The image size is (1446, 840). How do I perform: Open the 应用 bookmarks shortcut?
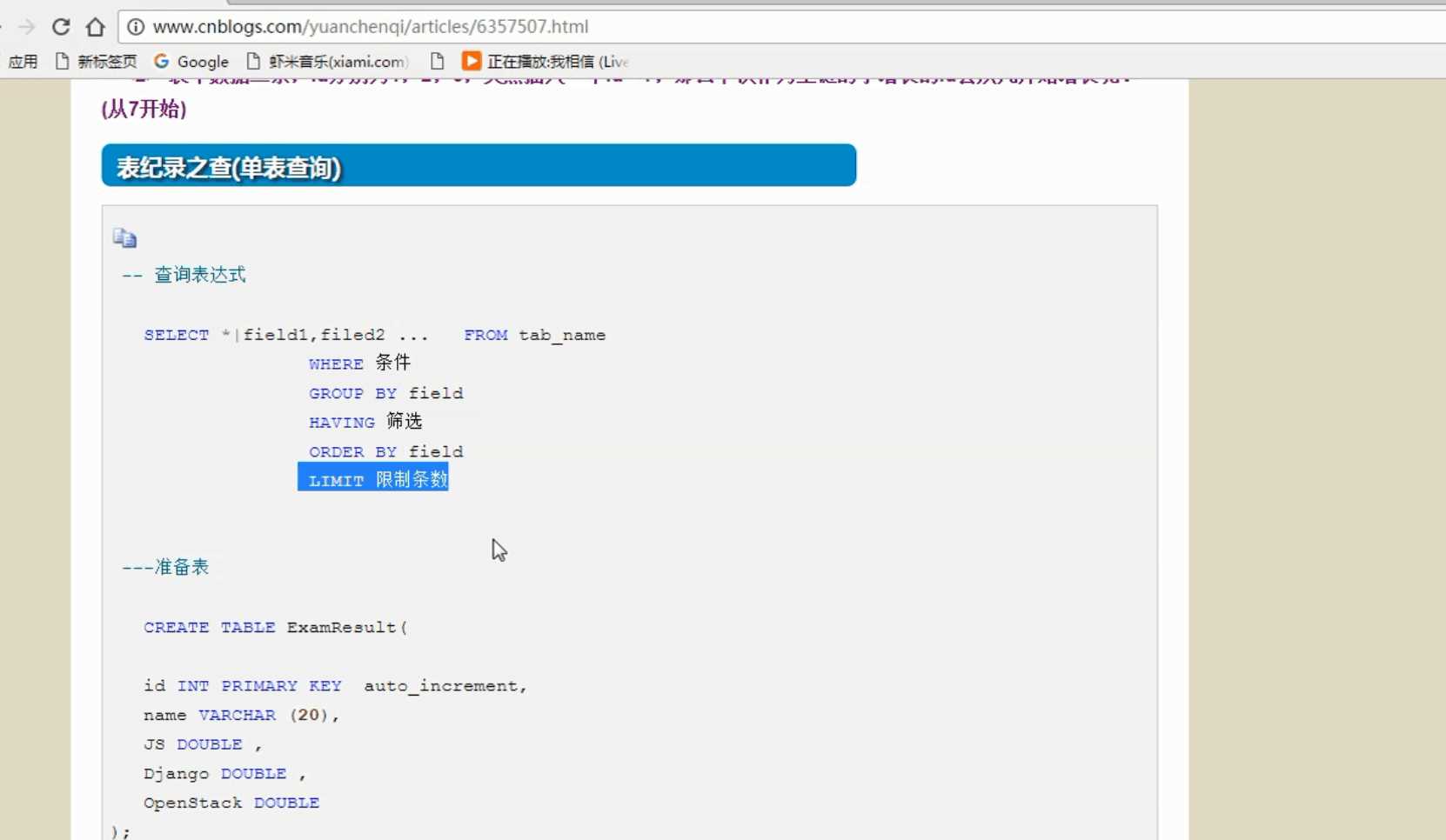[x=23, y=62]
